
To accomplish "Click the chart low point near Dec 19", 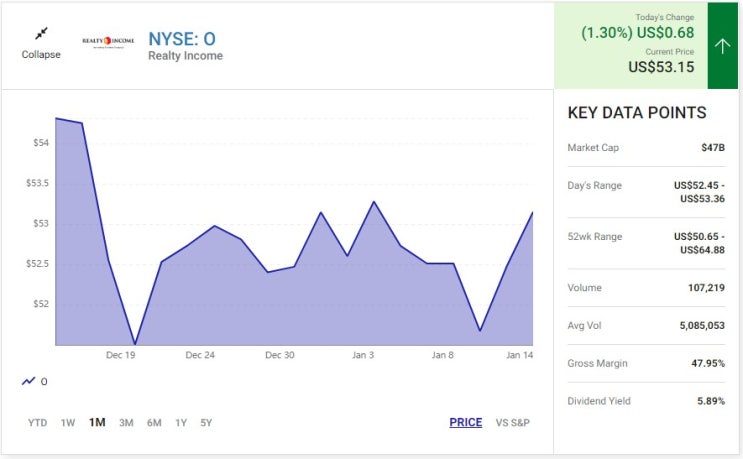I will pyautogui.click(x=135, y=343).
